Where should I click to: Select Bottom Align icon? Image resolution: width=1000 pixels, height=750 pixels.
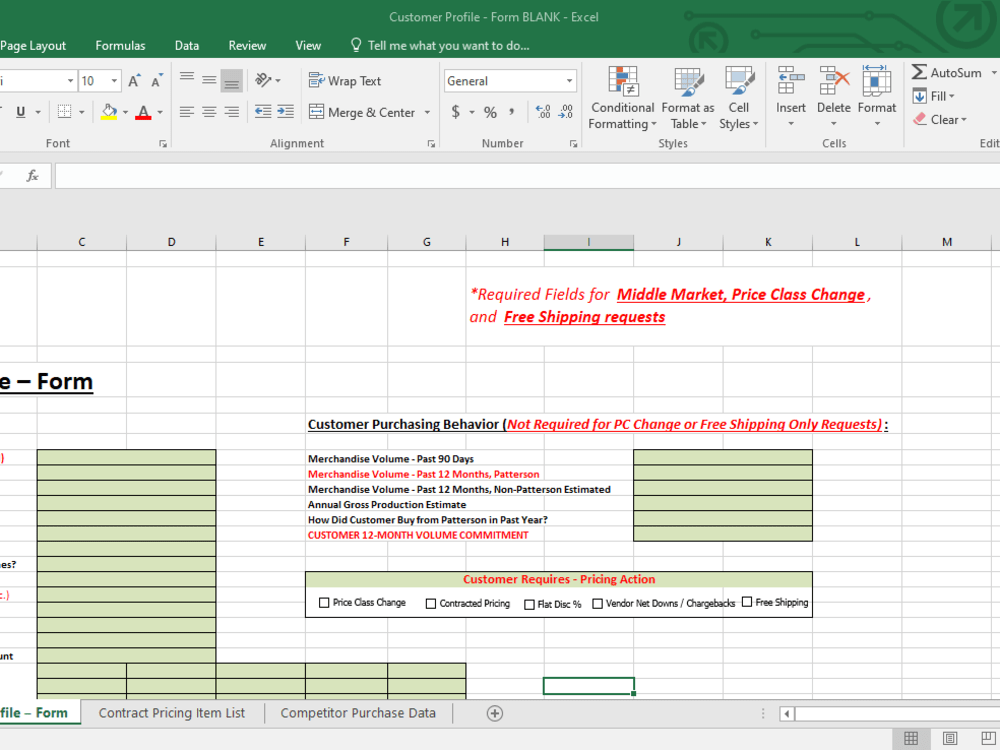[232, 80]
